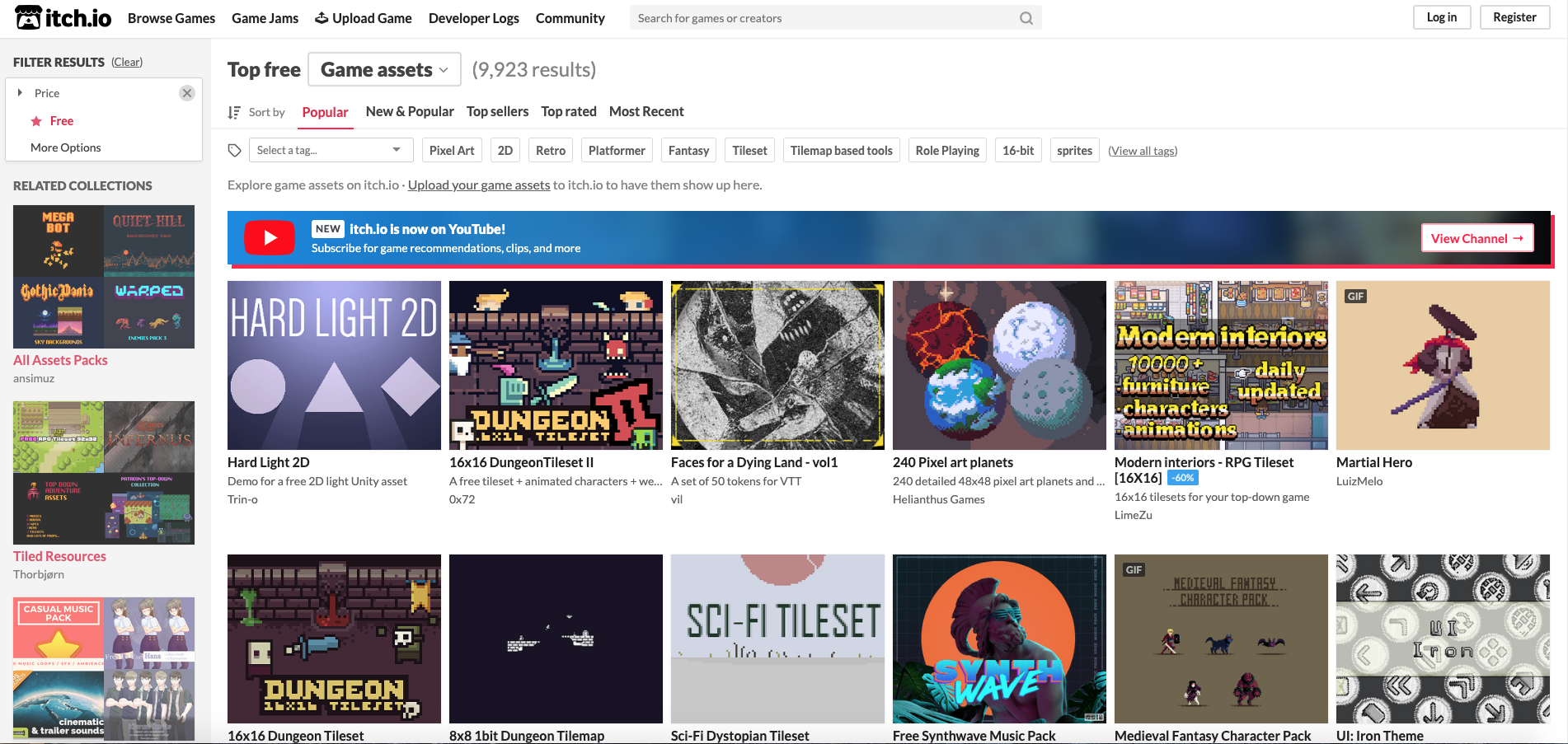This screenshot has height=744, width=1568.
Task: Open Hard Light 2D thumbnail
Action: pyautogui.click(x=334, y=365)
